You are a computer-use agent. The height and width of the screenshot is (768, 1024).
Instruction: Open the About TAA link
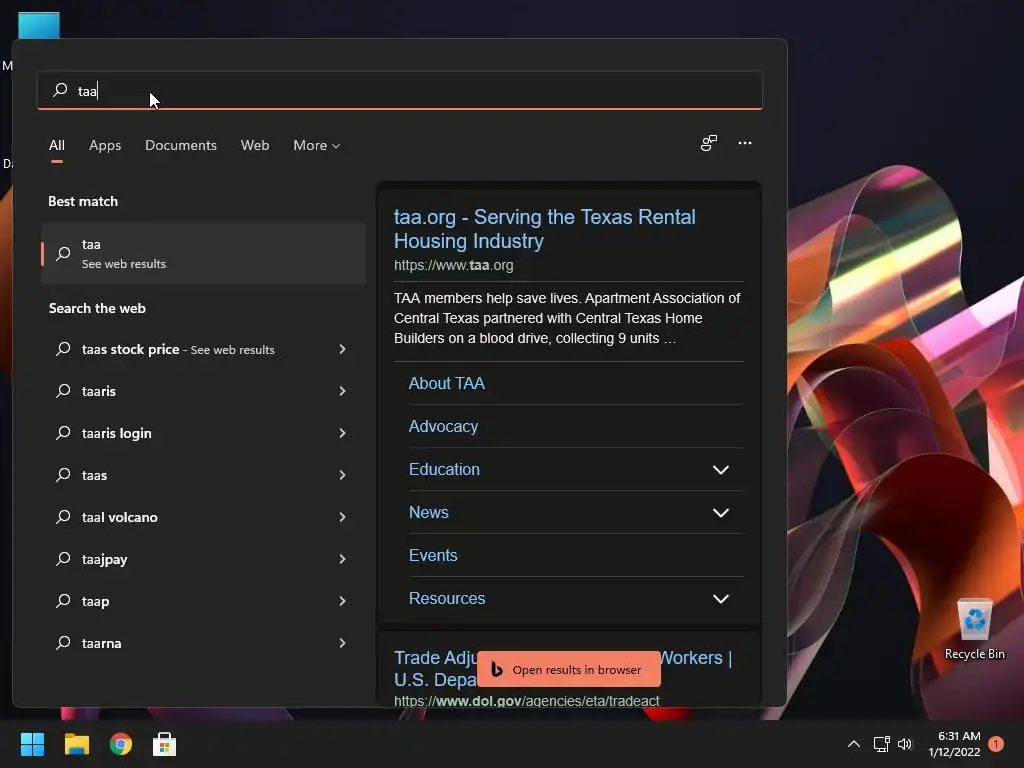click(x=447, y=383)
